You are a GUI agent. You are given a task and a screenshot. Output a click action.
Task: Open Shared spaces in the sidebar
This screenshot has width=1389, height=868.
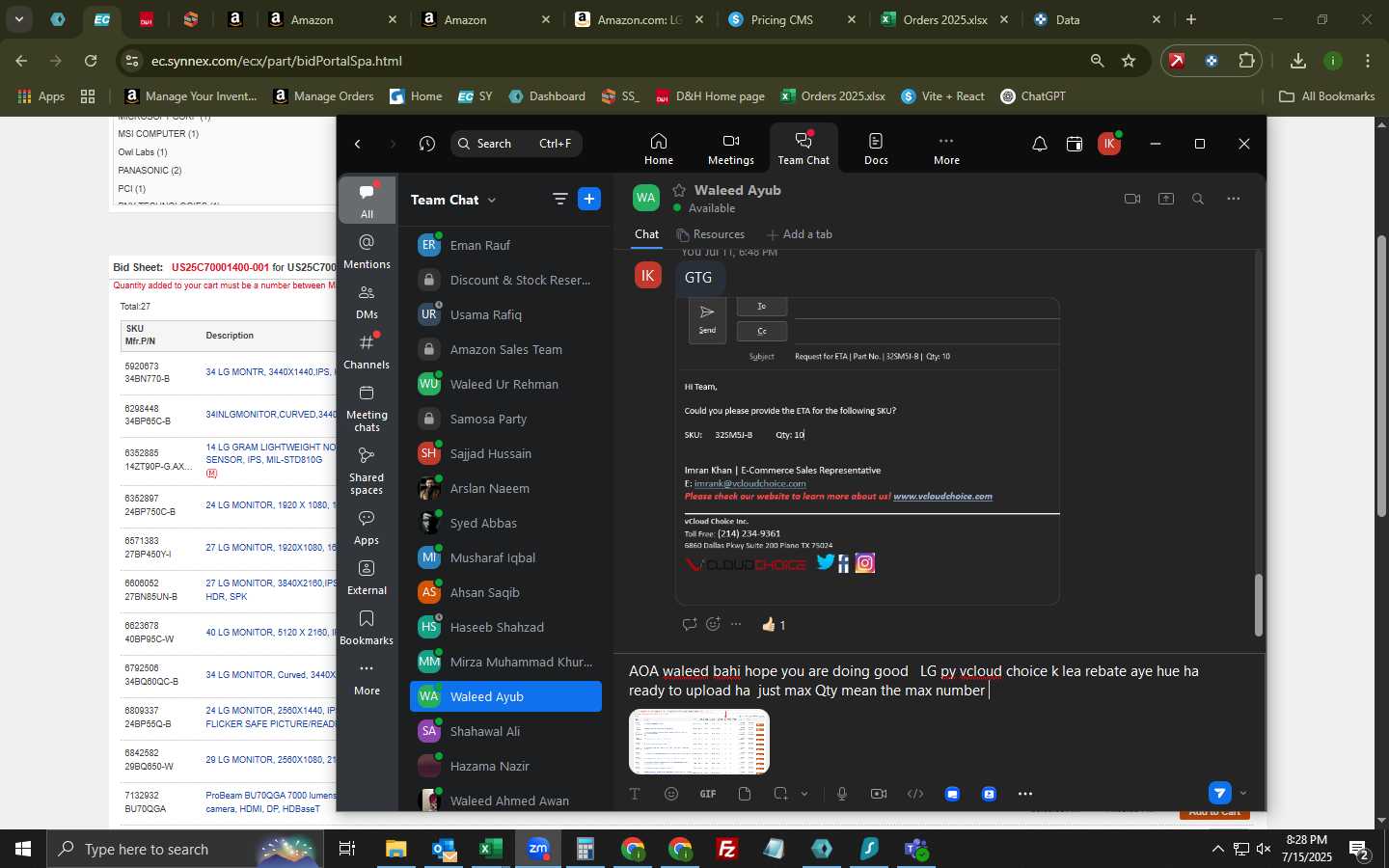(367, 471)
